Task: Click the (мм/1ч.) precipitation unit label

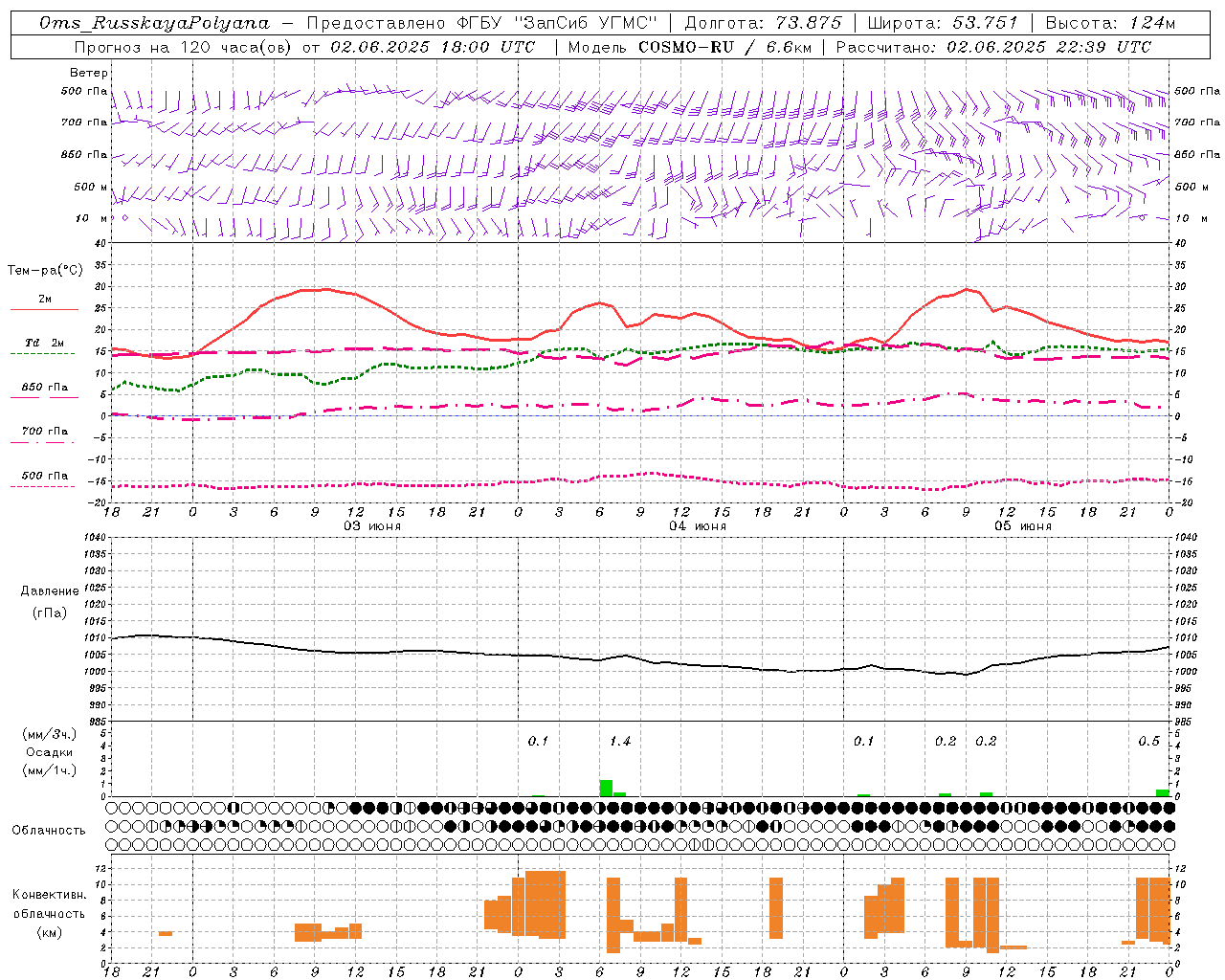Action: (49, 770)
